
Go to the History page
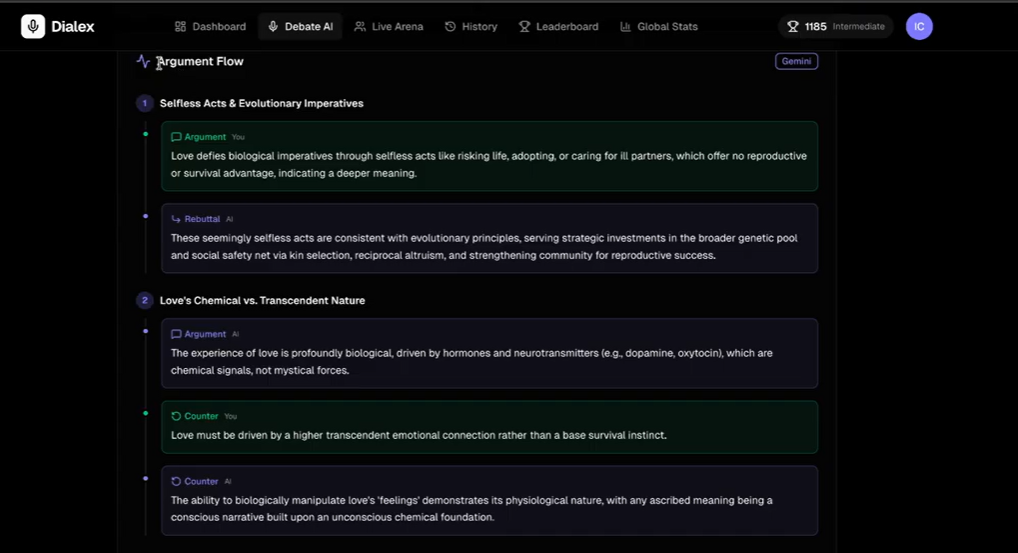(x=471, y=27)
